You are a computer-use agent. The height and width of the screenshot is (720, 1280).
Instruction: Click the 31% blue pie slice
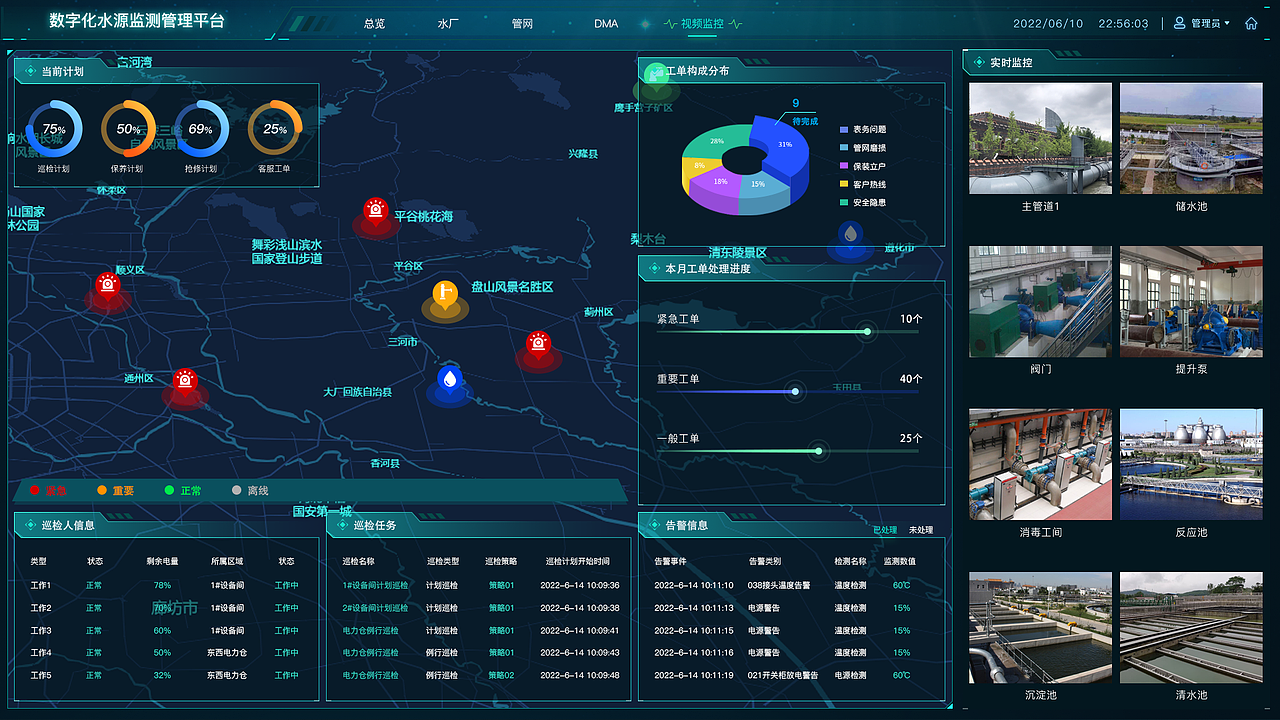(784, 145)
